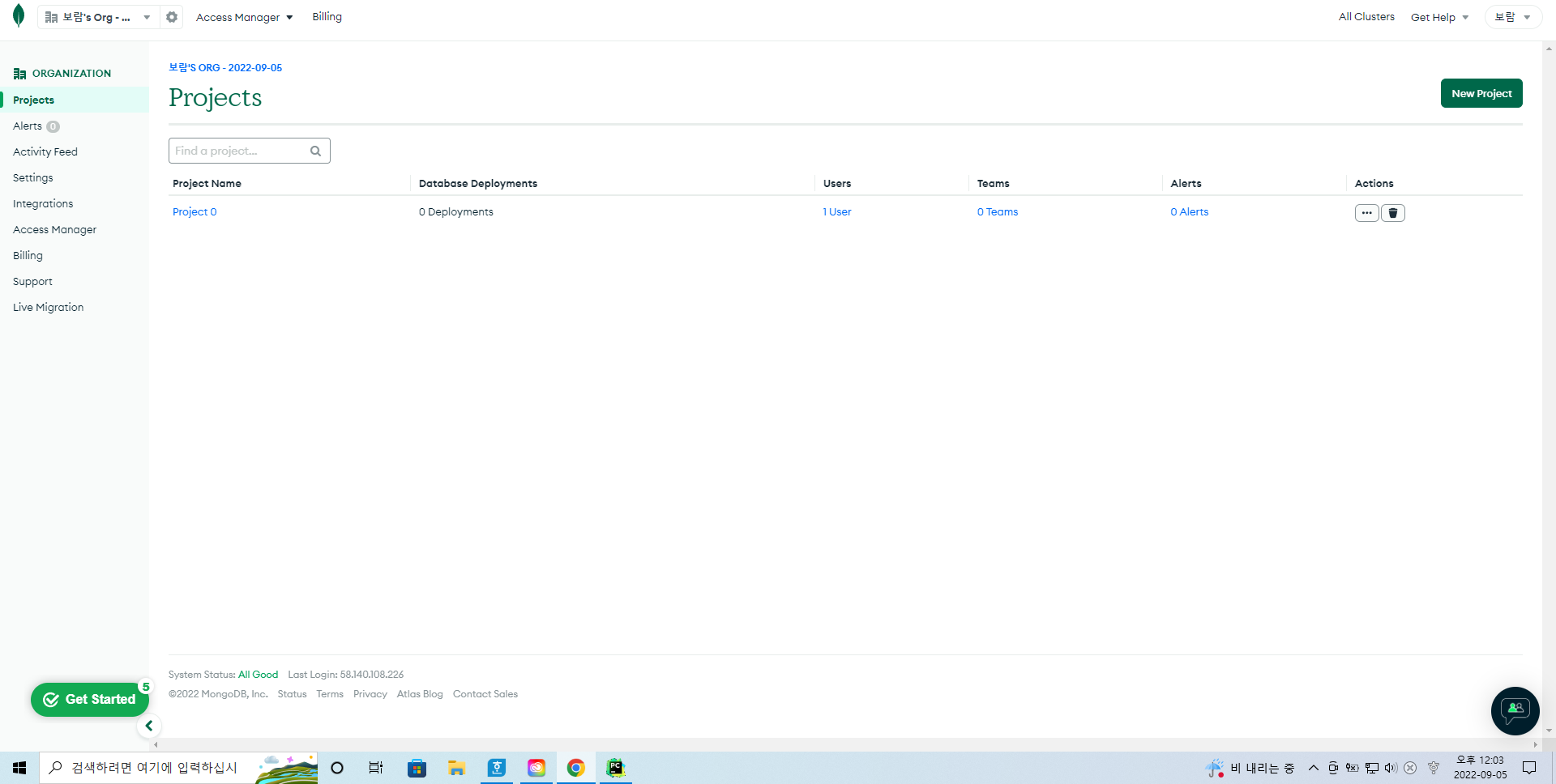Open the Terms footer link
The height and width of the screenshot is (784, 1556).
coord(330,694)
